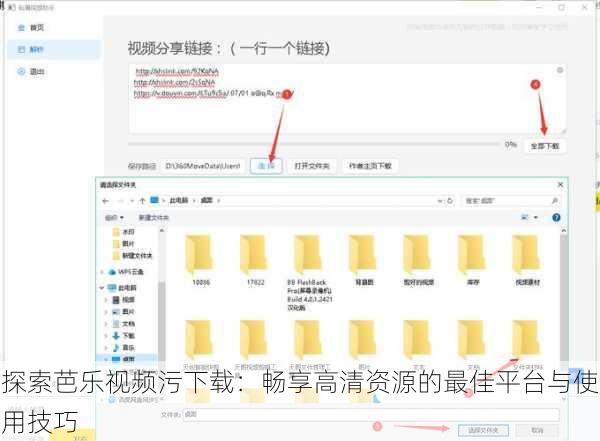Go forward in the folder dialog
This screenshot has height=441, width=600.
(121, 201)
